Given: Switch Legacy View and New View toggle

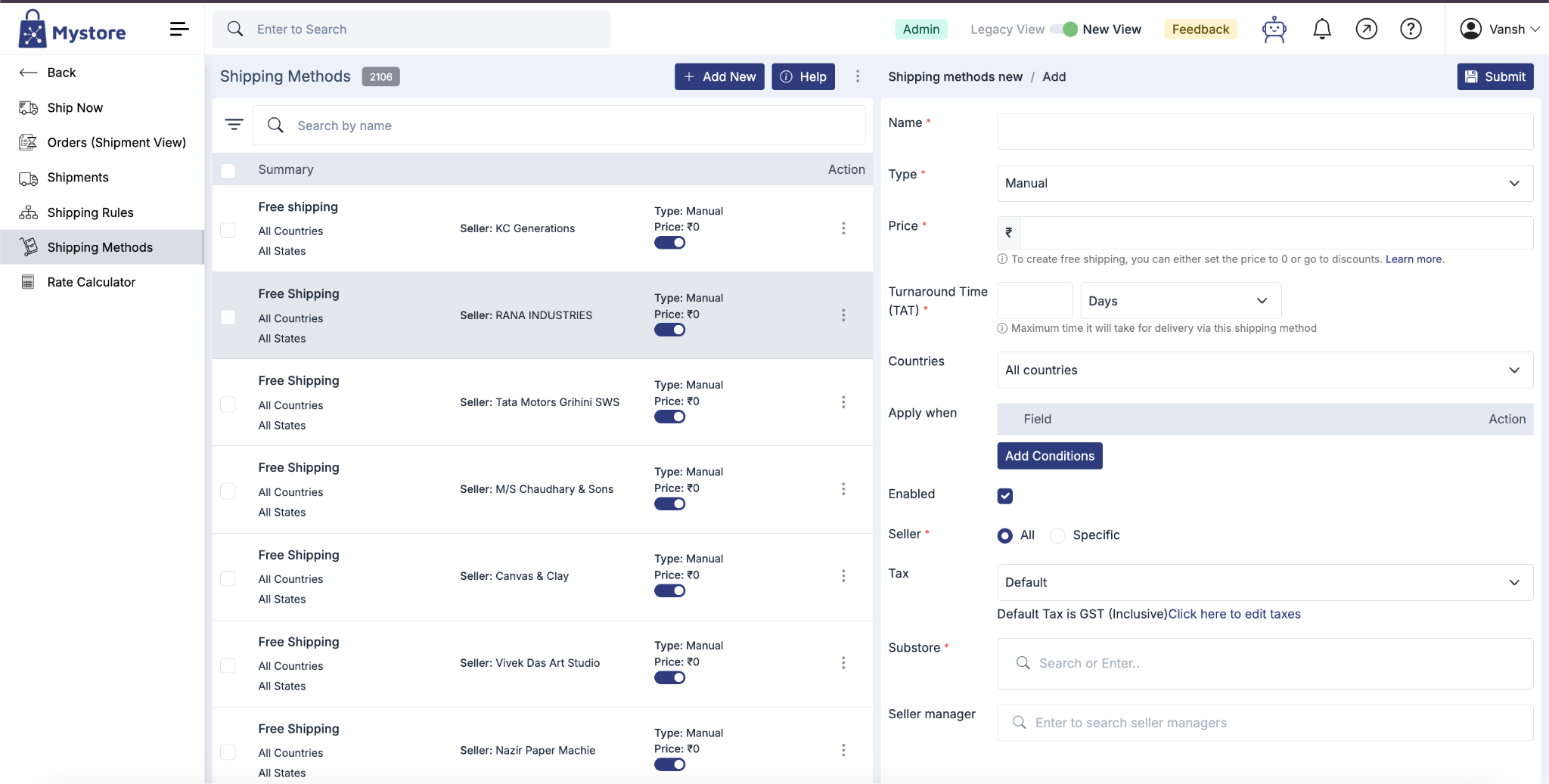Looking at the screenshot, I should click(1064, 29).
